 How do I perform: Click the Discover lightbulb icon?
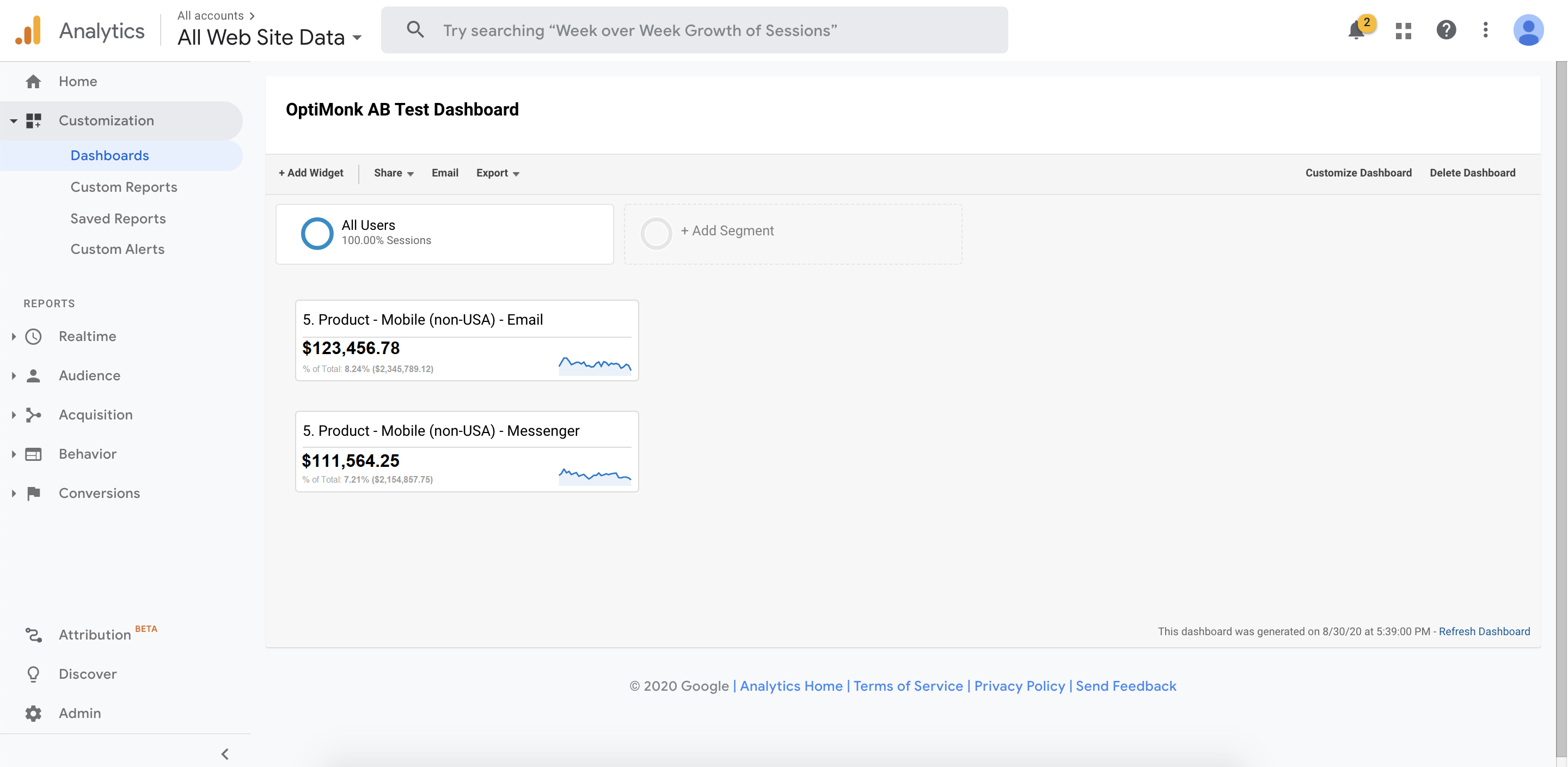33,674
